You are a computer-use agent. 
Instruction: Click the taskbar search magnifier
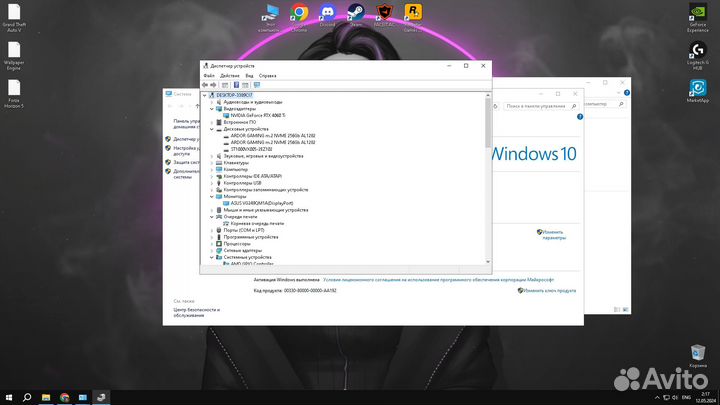(x=27, y=398)
